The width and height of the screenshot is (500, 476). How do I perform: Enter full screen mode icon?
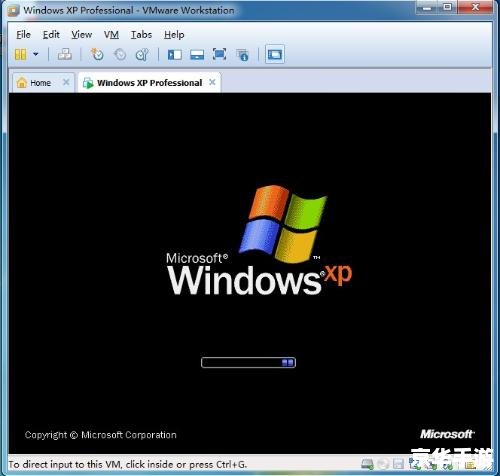[x=219, y=54]
